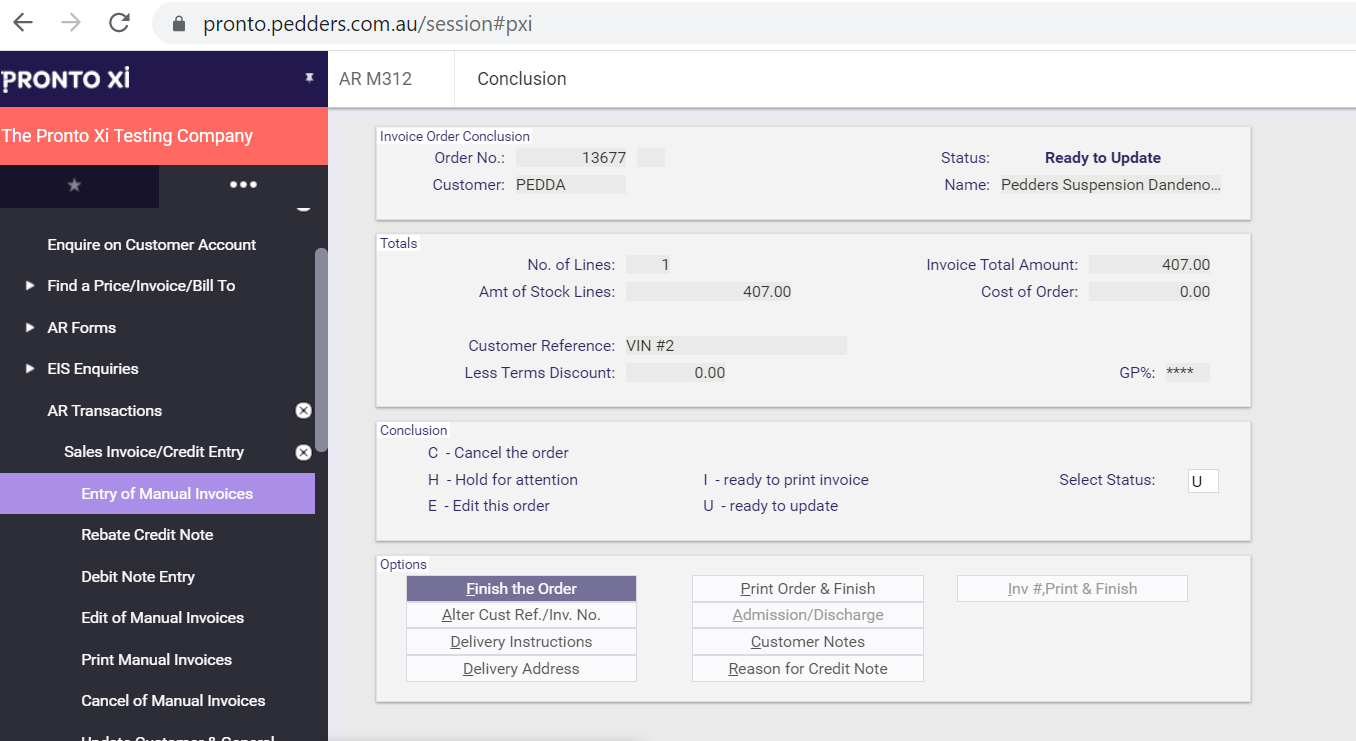Image resolution: width=1356 pixels, height=741 pixels.
Task: Click the Customer field PEDDA
Action: pos(571,185)
